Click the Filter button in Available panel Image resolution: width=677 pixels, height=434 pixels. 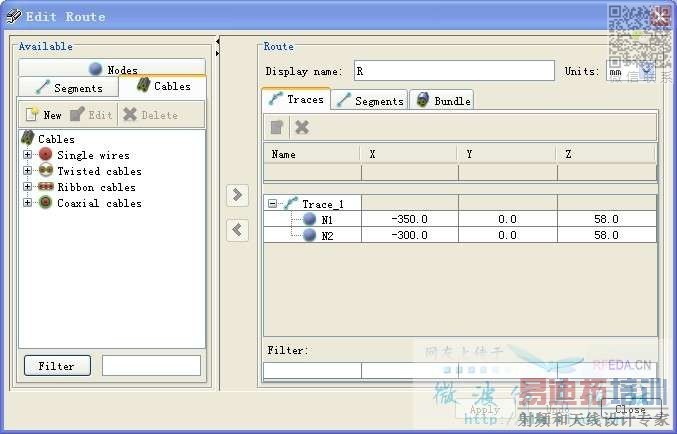(57, 366)
